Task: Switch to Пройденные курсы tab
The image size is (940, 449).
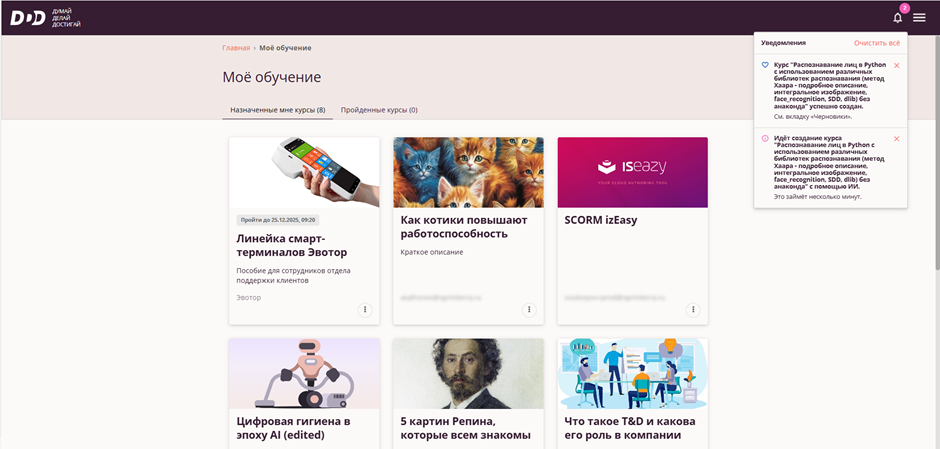Action: [379, 110]
